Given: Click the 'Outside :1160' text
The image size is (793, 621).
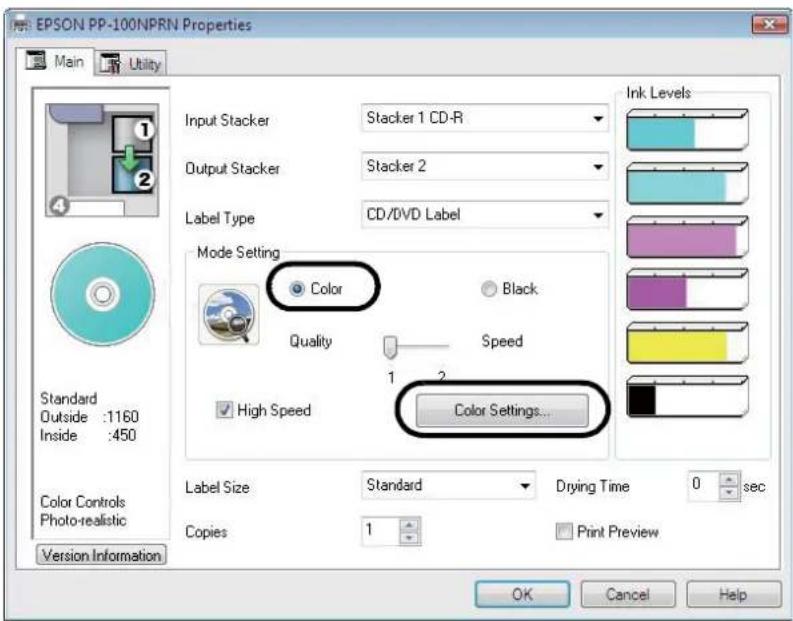Looking at the screenshot, I should click(x=89, y=417).
